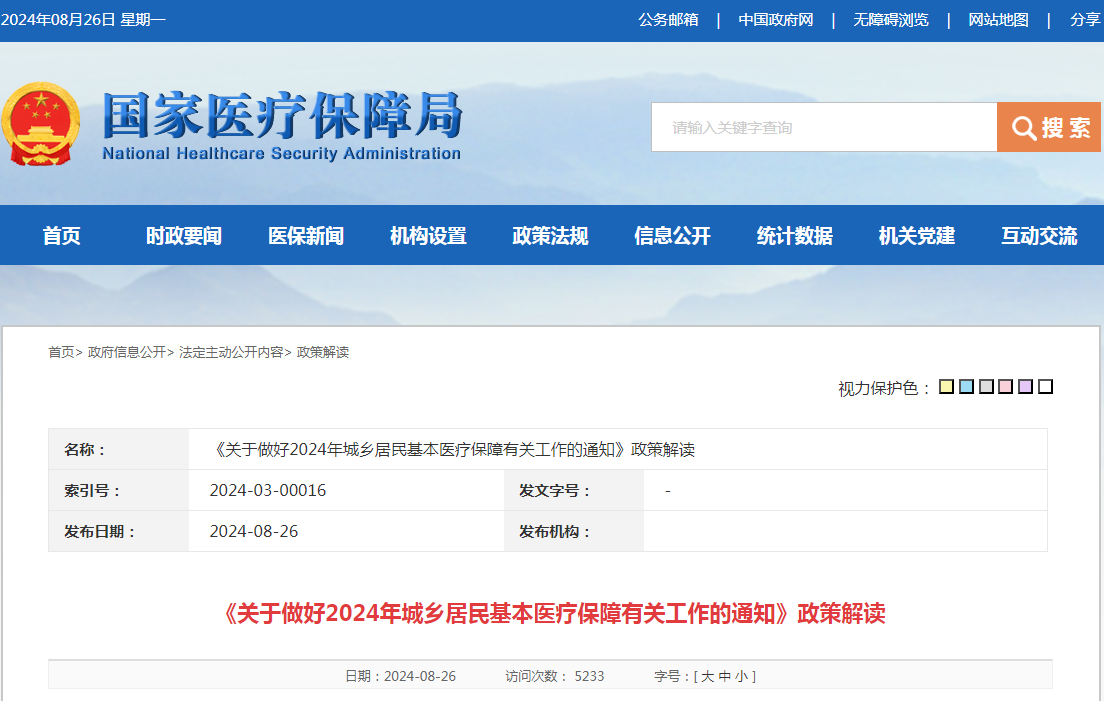This screenshot has width=1104, height=701.
Task: Enable 无障碍浏览 accessibility browsing
Action: click(x=890, y=20)
